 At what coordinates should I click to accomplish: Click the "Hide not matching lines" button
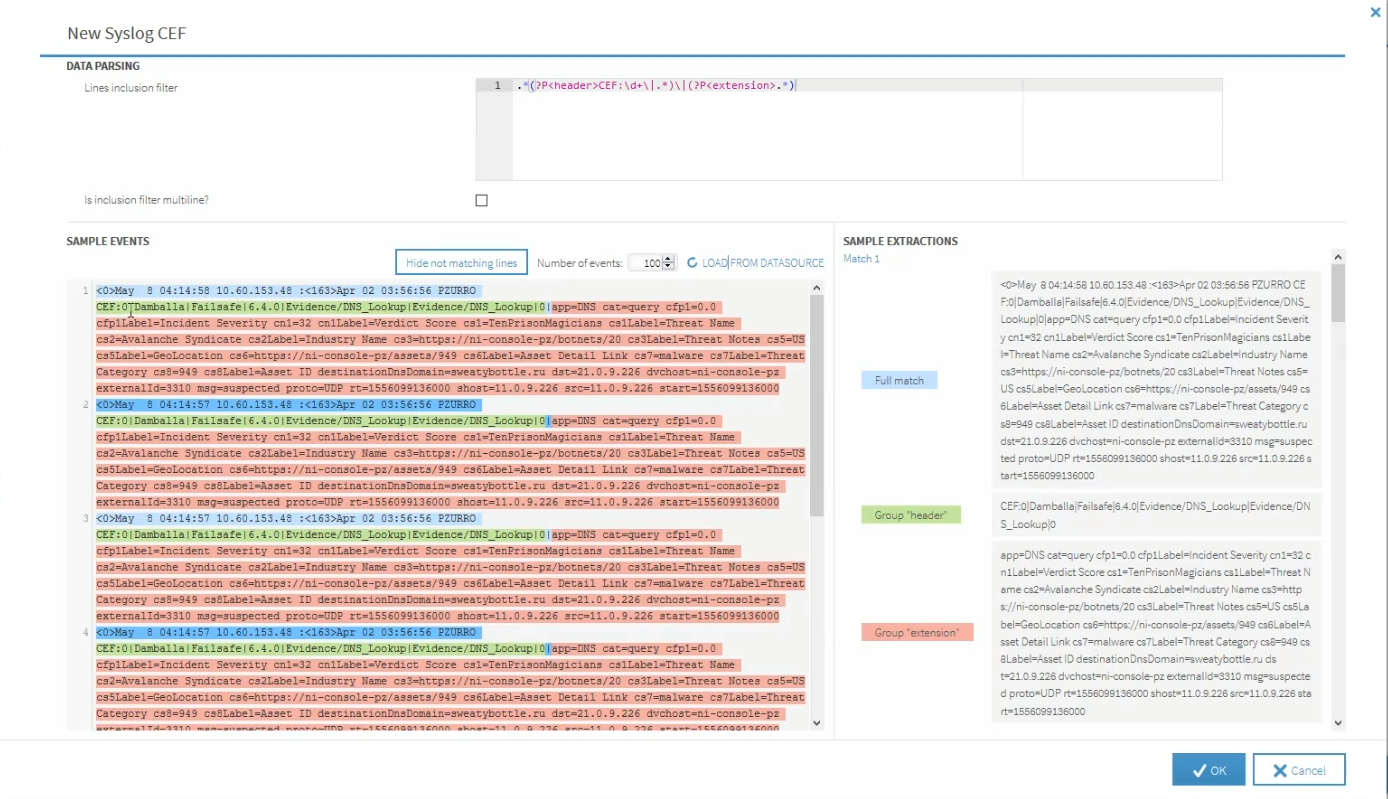(461, 261)
